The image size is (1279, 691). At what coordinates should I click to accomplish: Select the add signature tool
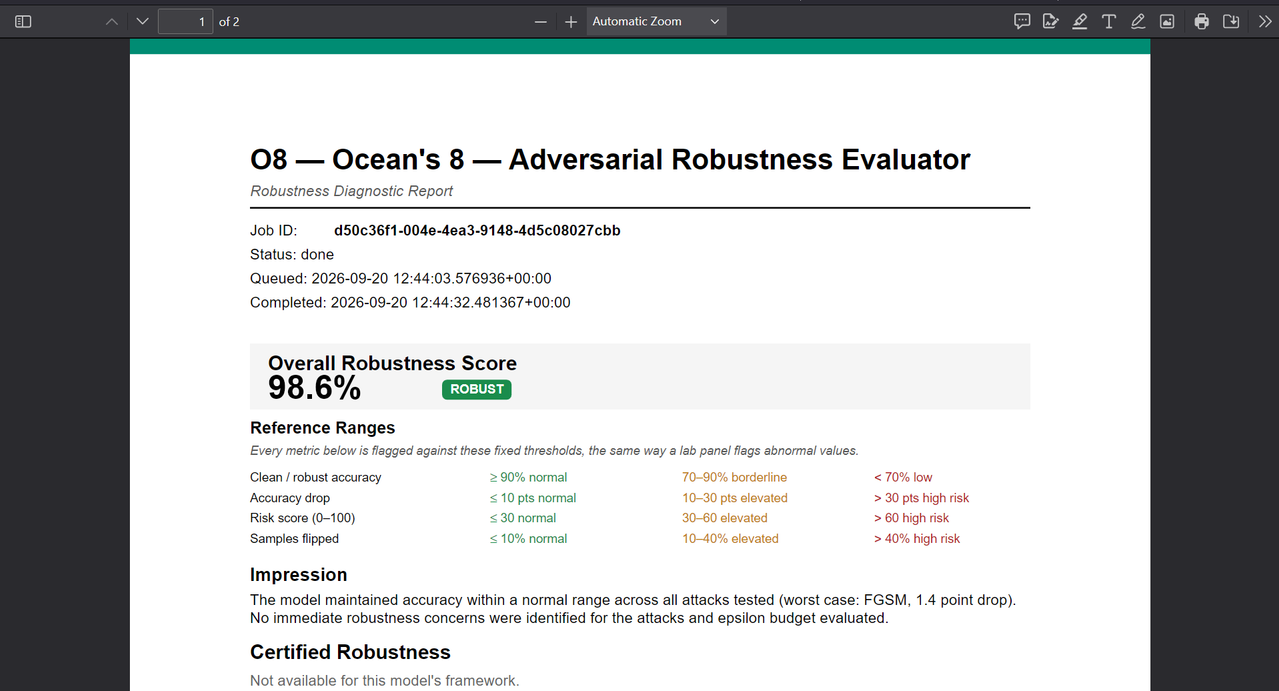pos(1051,21)
